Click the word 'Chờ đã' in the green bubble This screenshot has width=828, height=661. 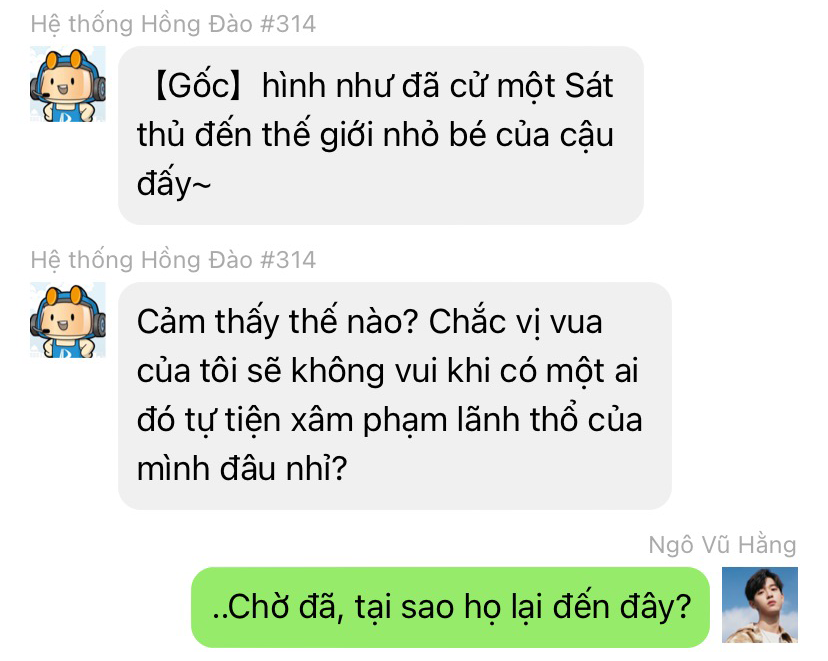tap(282, 607)
